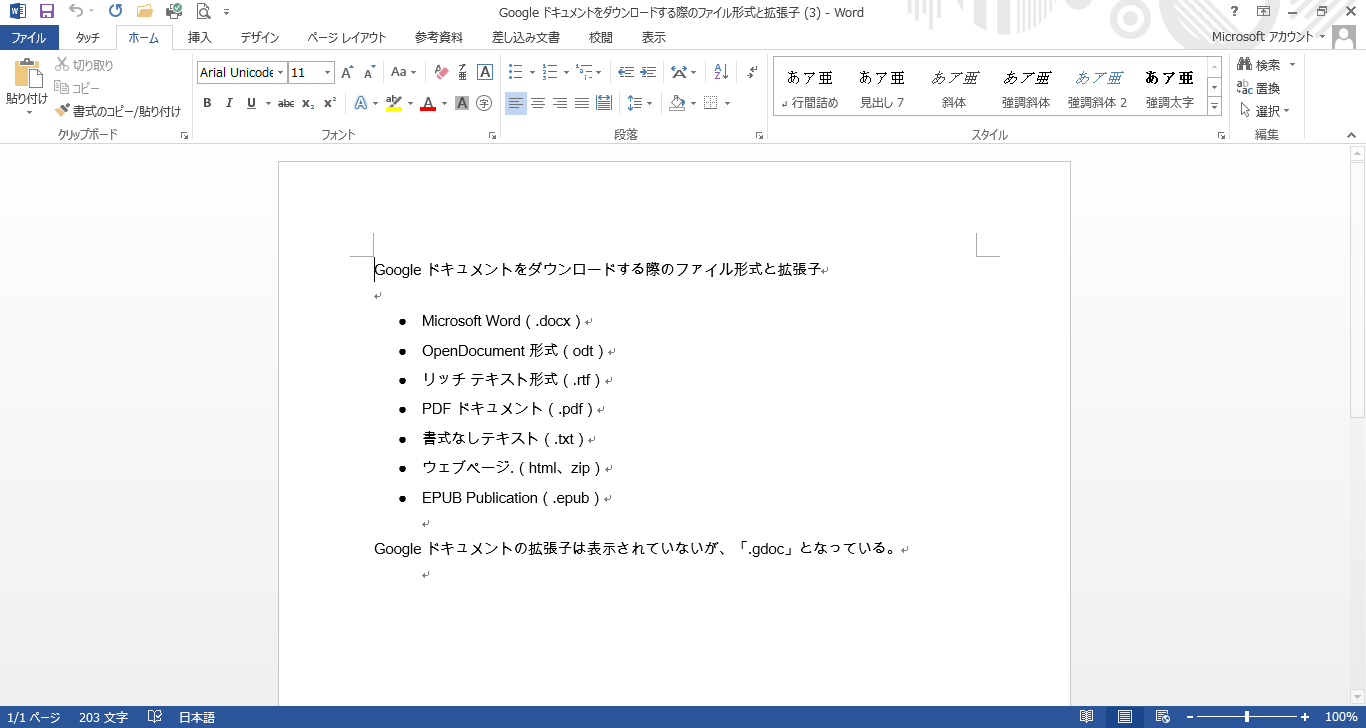The image size is (1366, 728).
Task: Switch to the 挿入 tab
Action: pyautogui.click(x=200, y=38)
